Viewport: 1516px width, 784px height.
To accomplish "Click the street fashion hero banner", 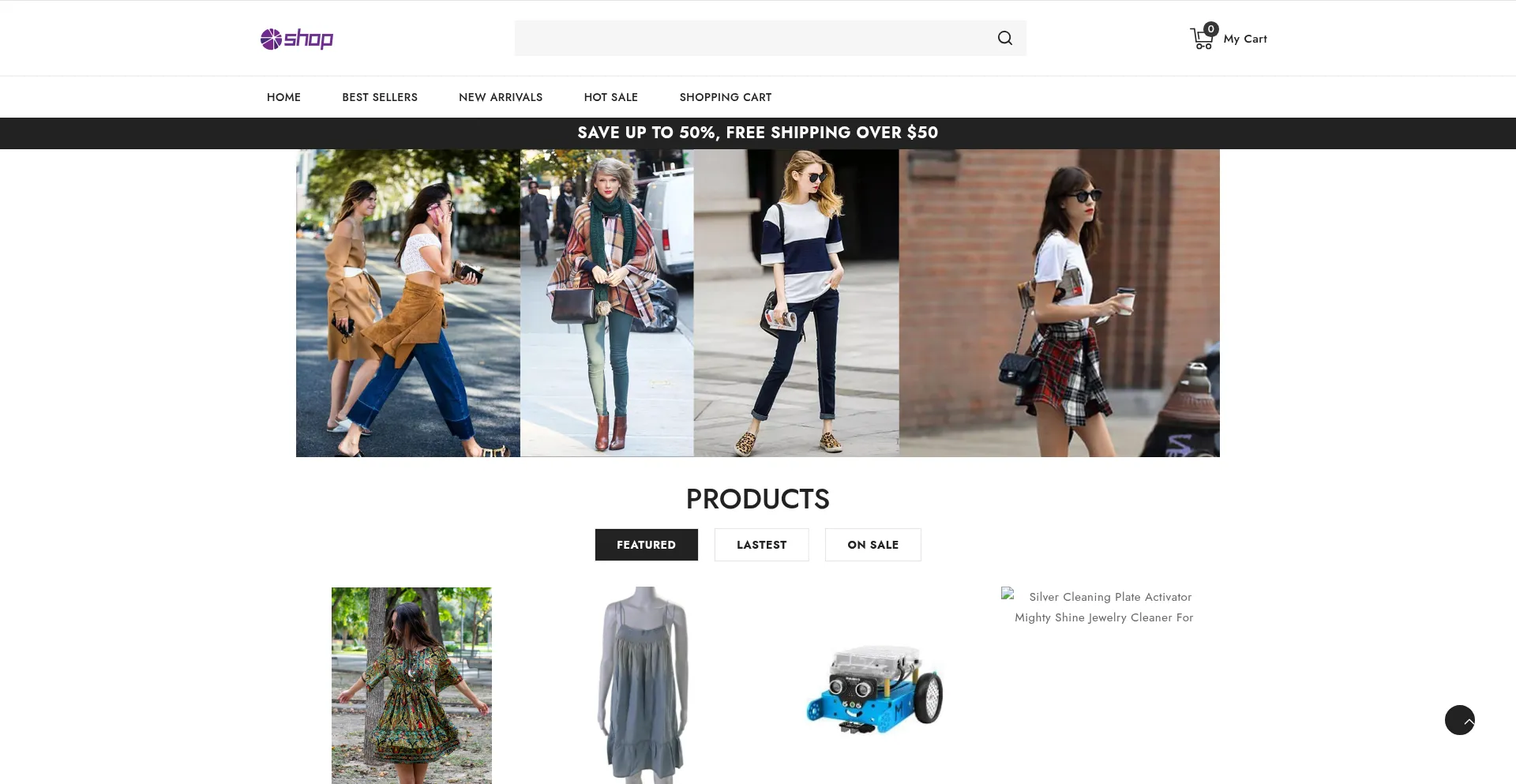I will tap(757, 303).
